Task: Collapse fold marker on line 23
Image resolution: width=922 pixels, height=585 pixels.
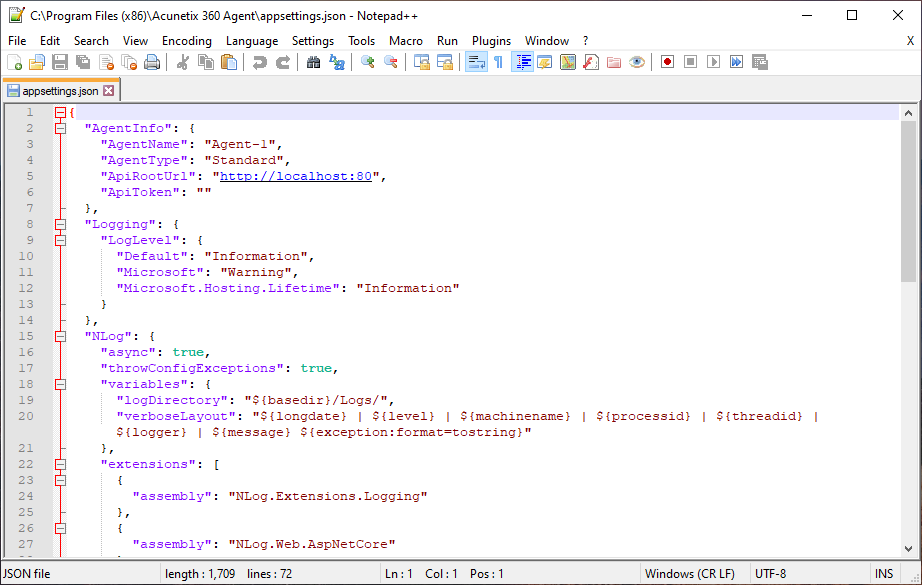Action: tap(60, 480)
